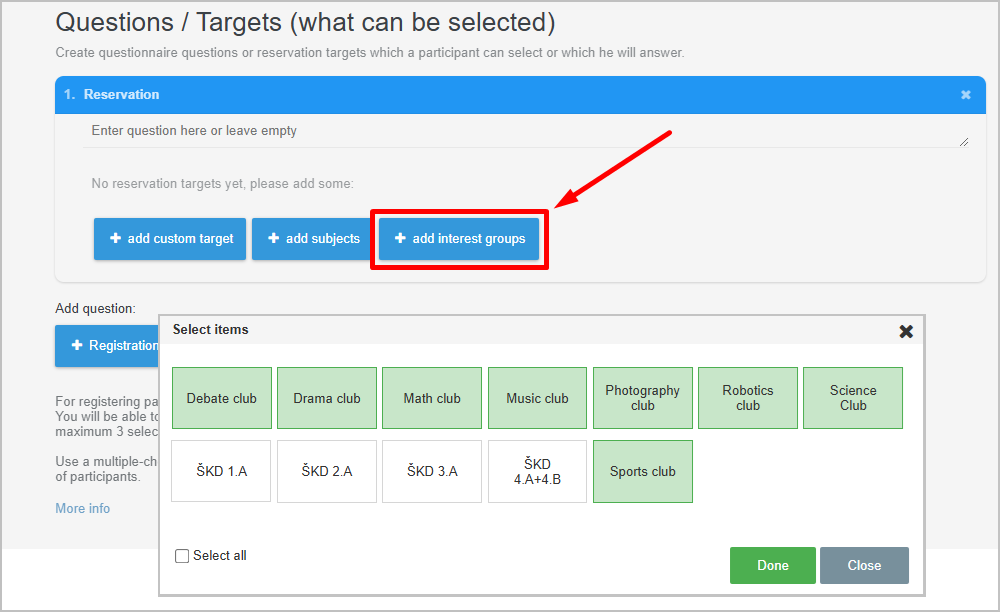Viewport: 1000px width, 612px height.
Task: Deselect the Sports club tile
Action: 642,471
